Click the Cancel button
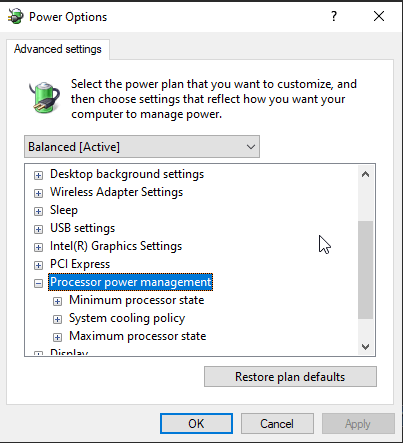Viewport: 403px width, 443px height. (x=277, y=424)
